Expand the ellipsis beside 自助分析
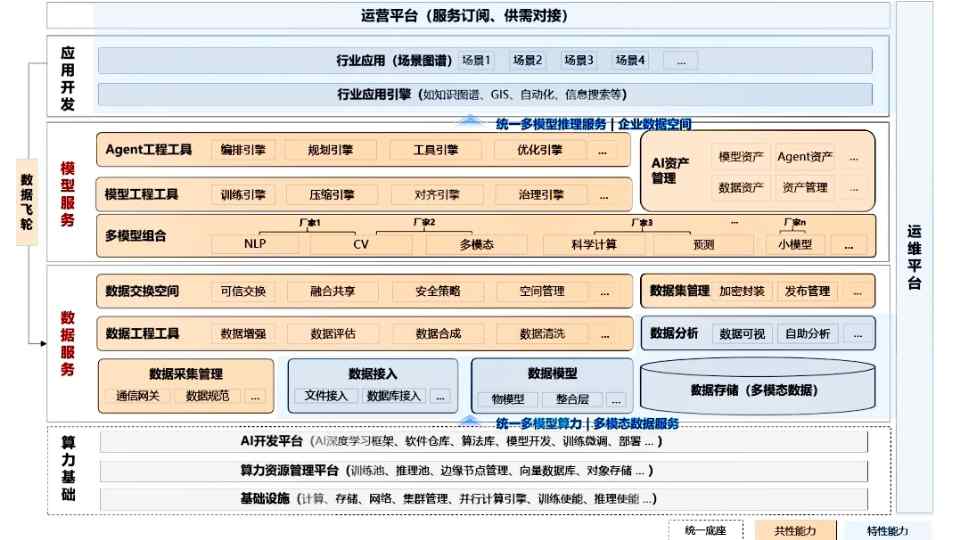 [858, 334]
